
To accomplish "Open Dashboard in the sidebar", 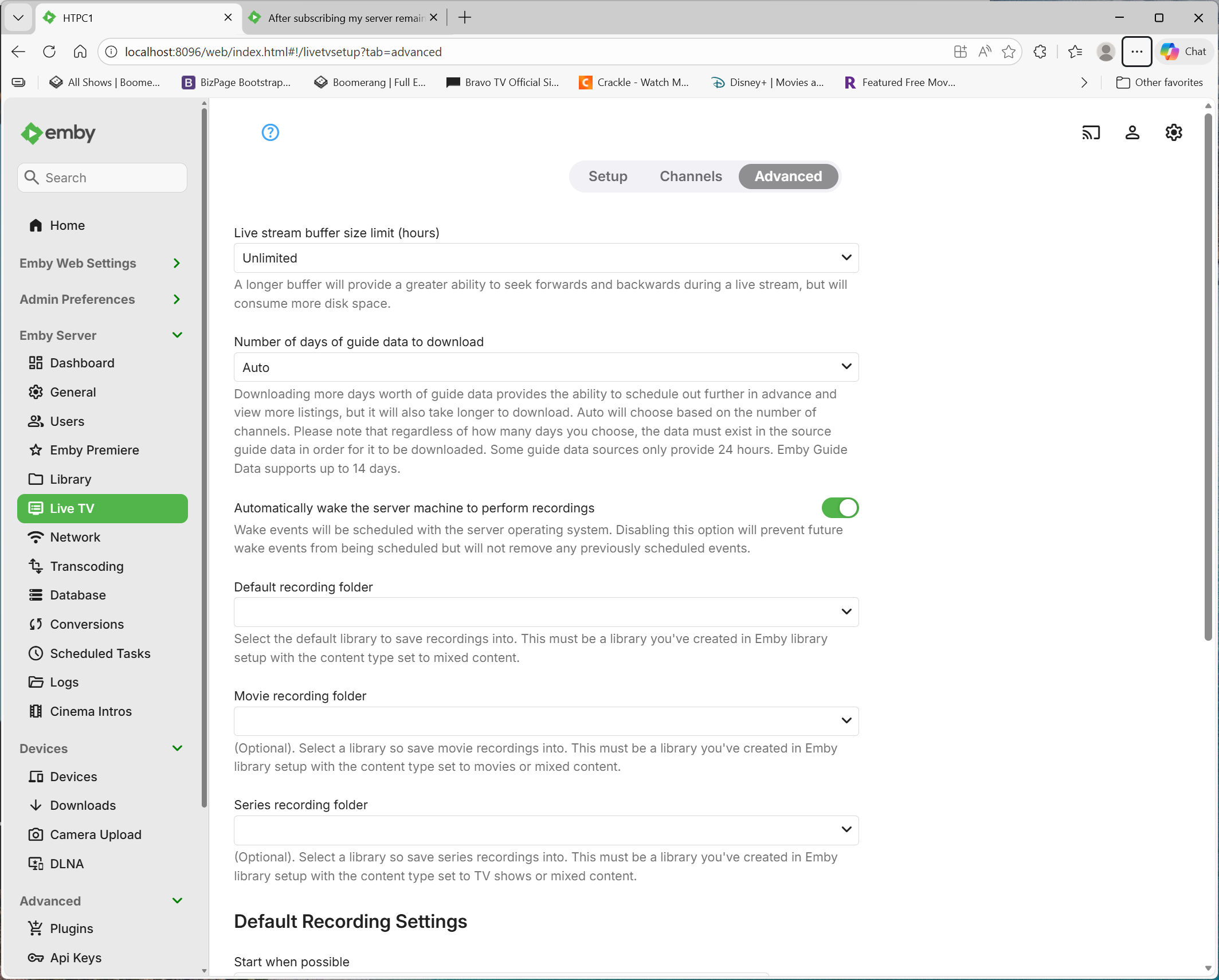I will [x=82, y=363].
